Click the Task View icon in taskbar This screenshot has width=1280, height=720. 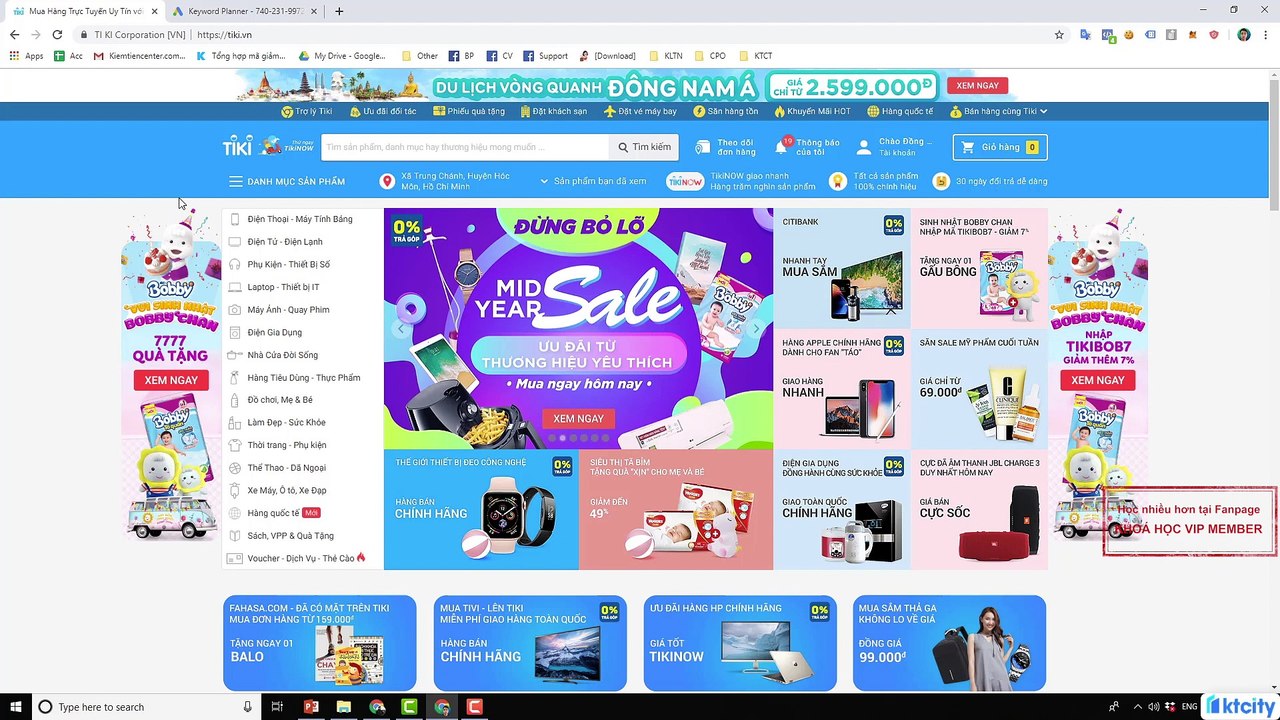tap(277, 707)
